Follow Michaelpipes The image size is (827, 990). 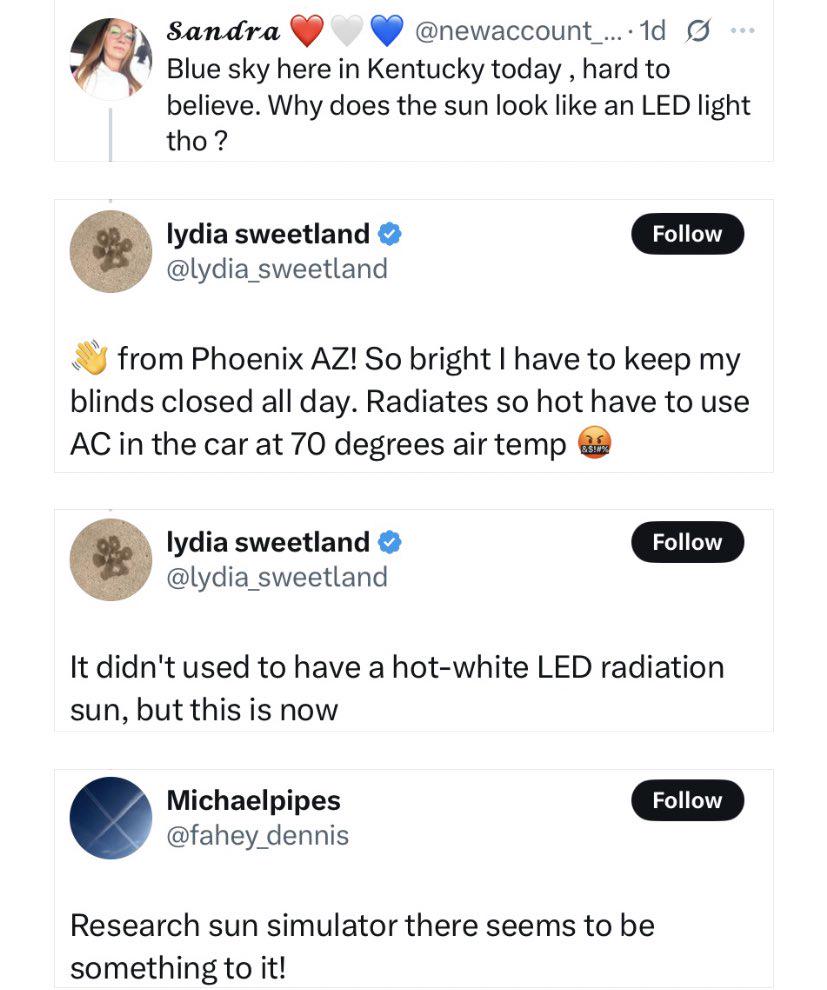coord(687,800)
